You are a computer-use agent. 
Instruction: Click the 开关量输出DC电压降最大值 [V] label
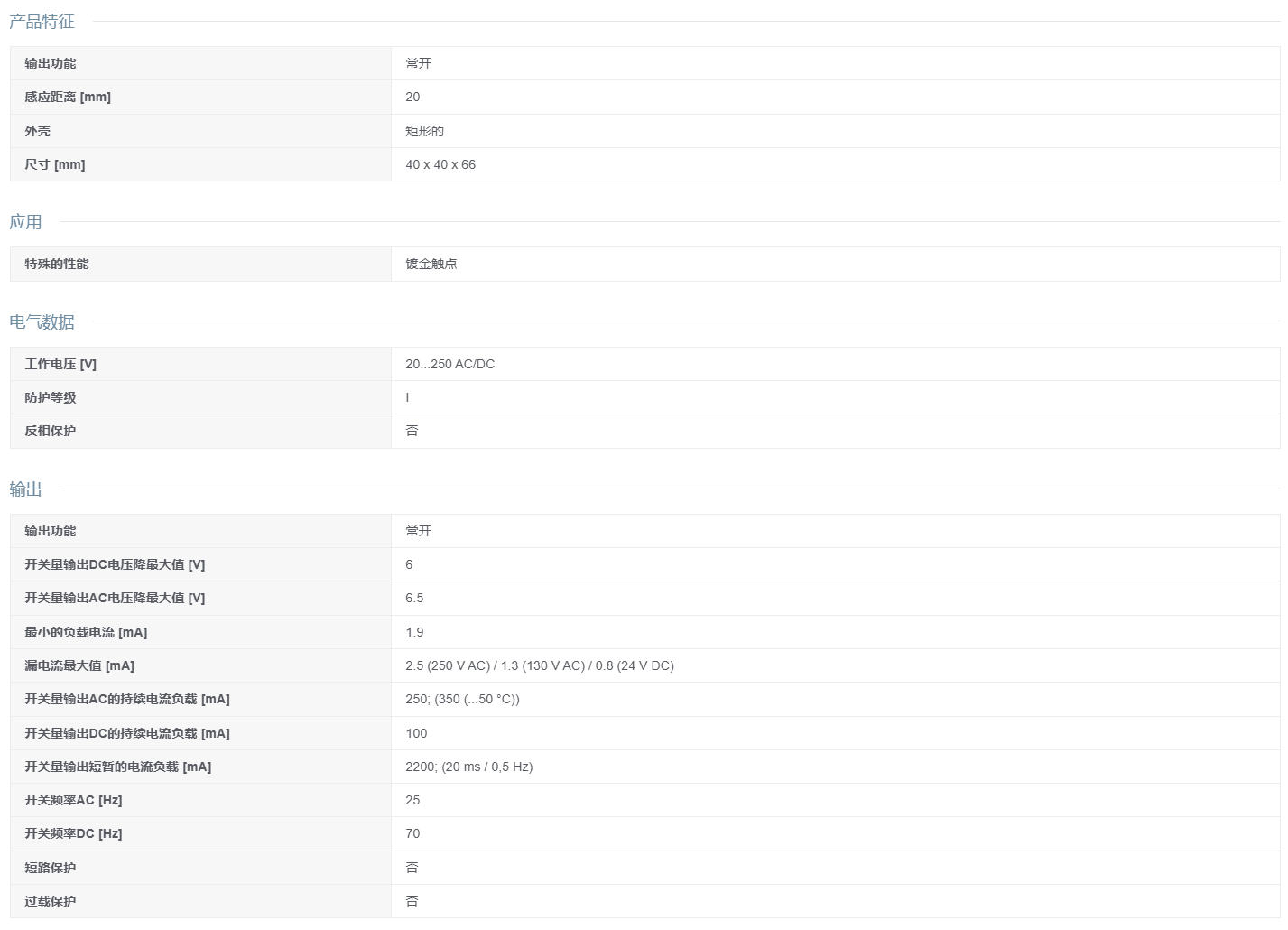pos(115,564)
